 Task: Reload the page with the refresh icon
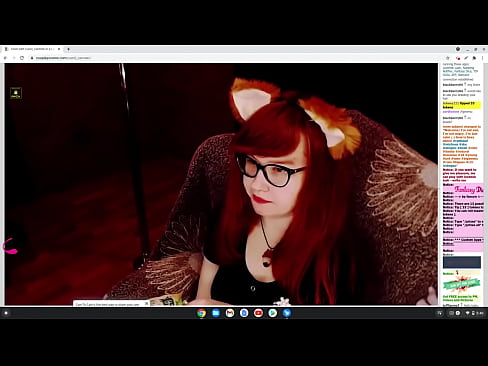point(22,58)
